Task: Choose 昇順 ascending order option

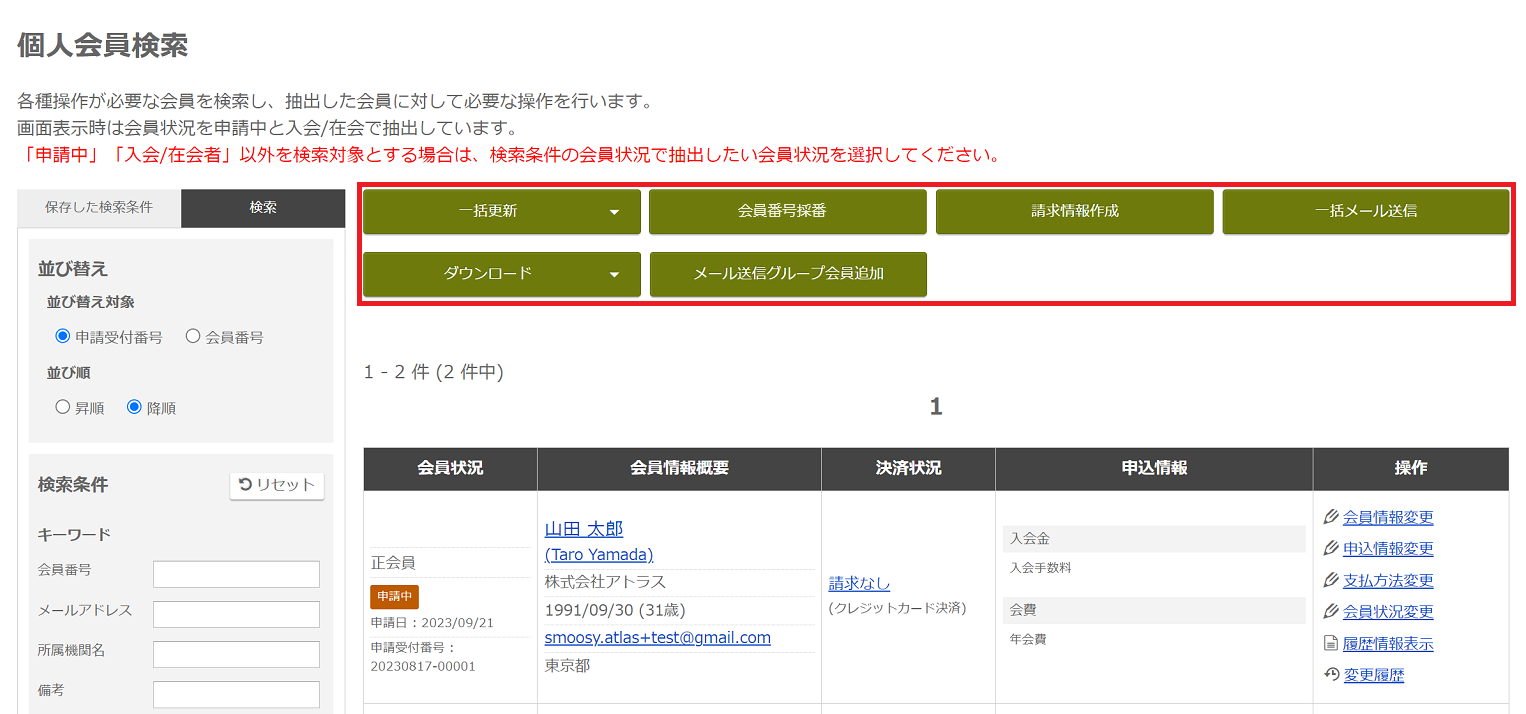Action: coord(63,408)
